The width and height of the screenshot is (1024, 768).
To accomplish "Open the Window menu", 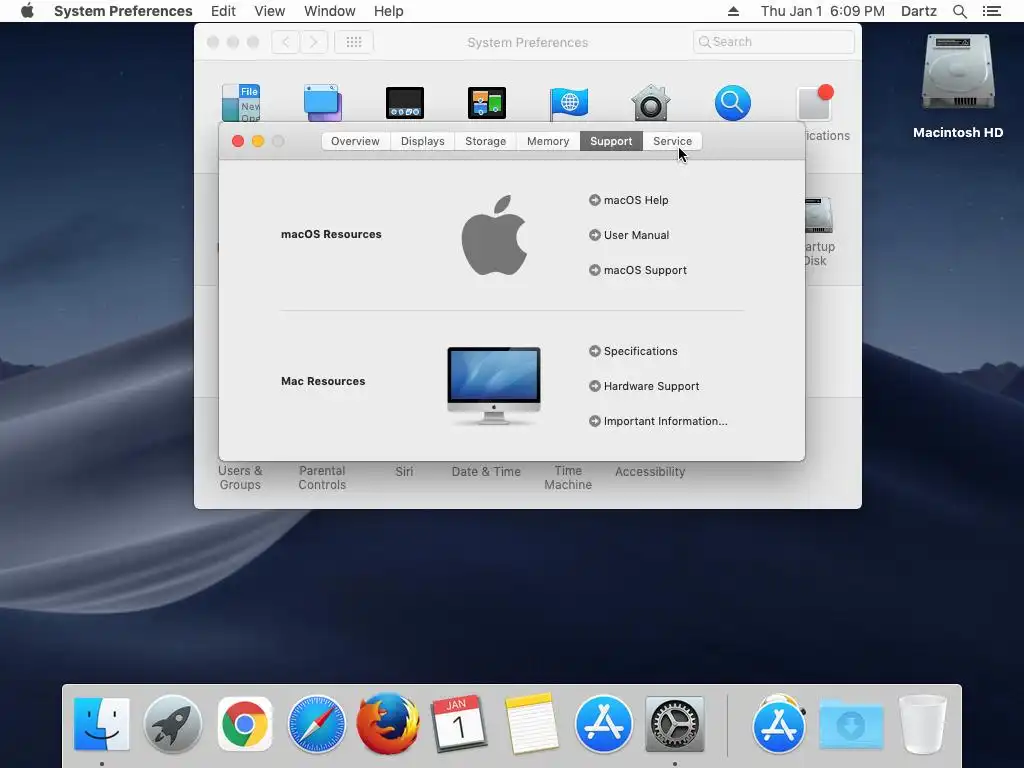I will [330, 11].
